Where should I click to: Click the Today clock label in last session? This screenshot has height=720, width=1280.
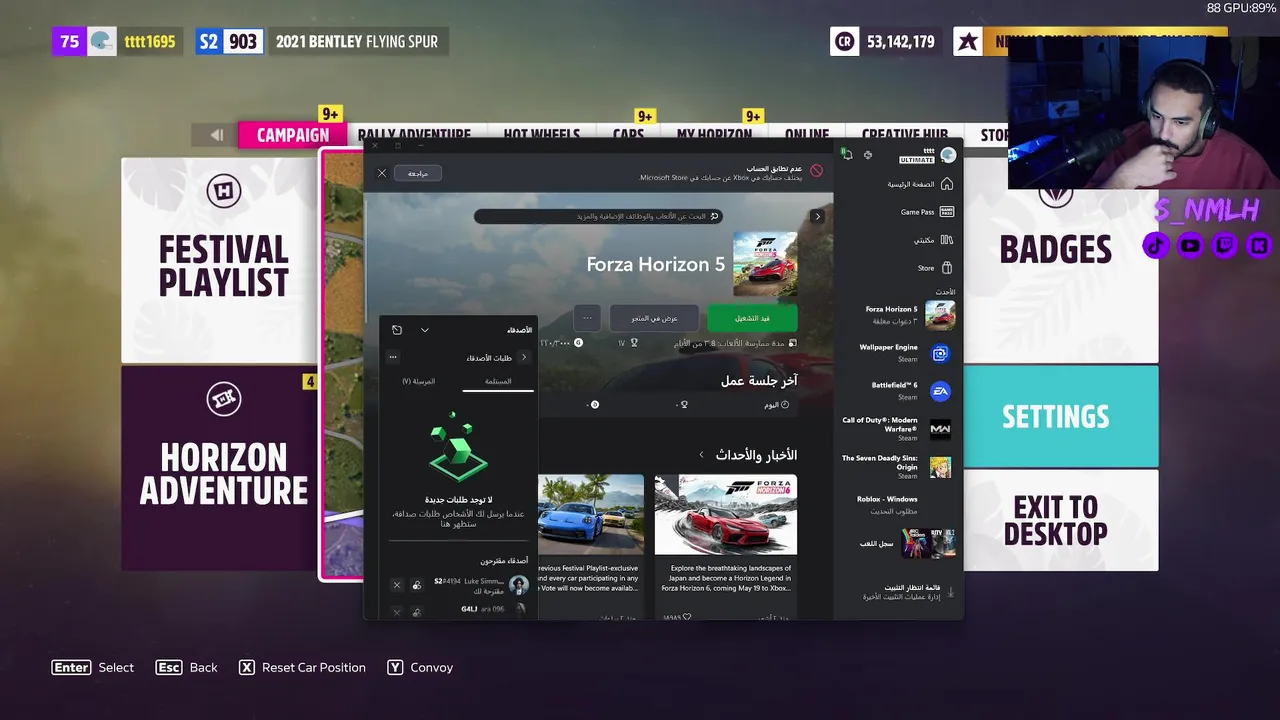point(777,404)
